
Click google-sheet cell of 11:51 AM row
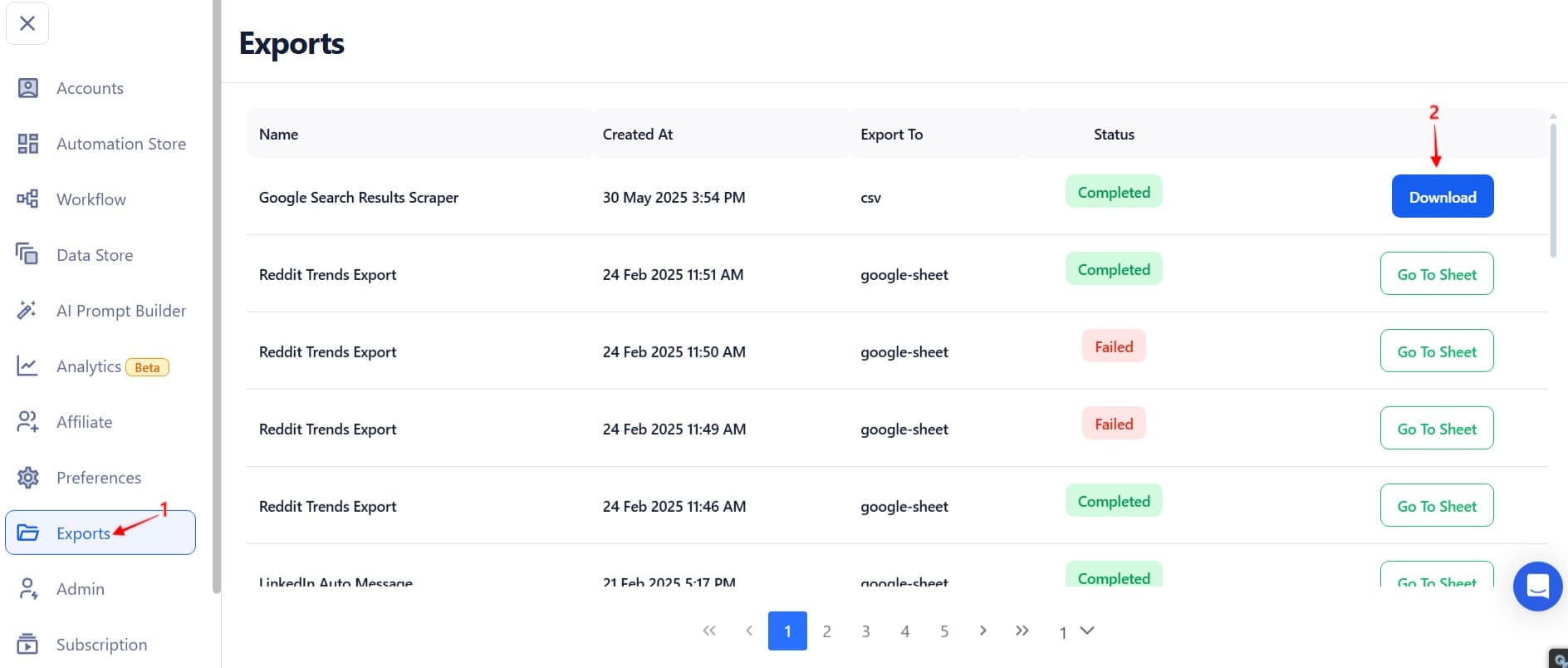[x=904, y=275]
